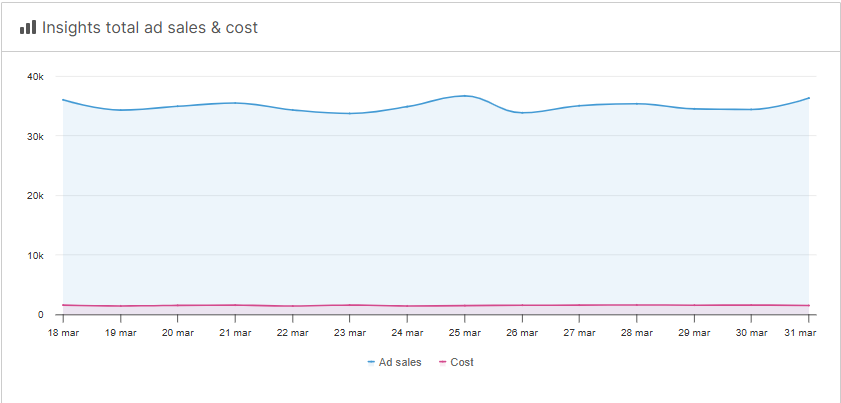The width and height of the screenshot is (841, 403).
Task: Click the 10k y-axis label
Action: [35, 255]
